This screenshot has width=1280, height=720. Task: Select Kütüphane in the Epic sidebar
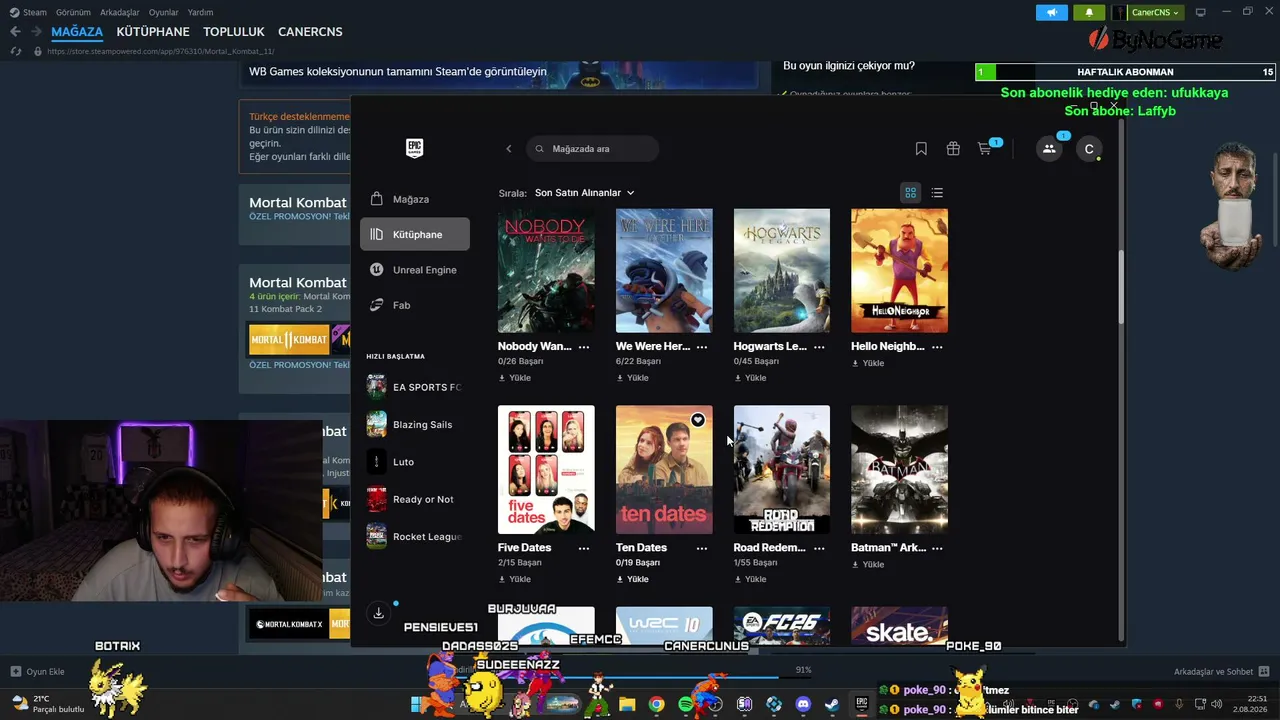click(x=415, y=234)
